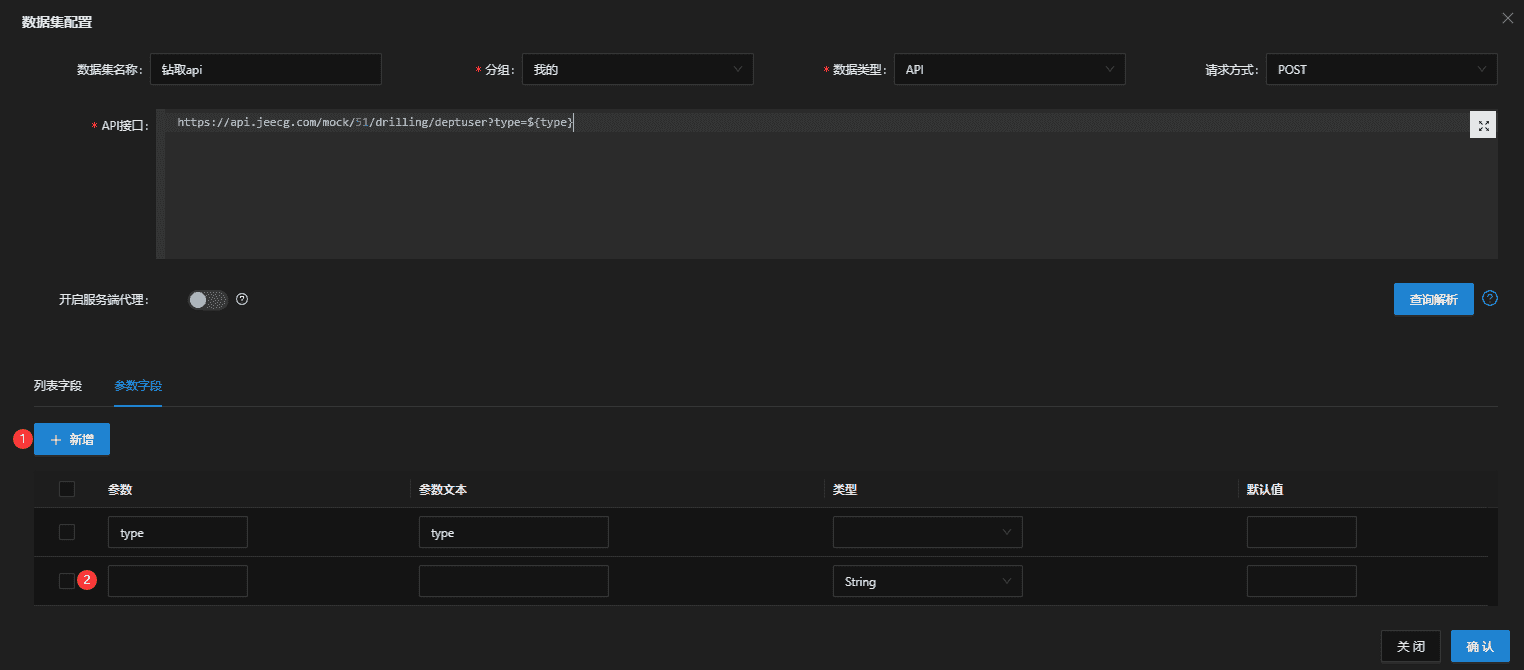Open the 分组 dropdown showing 我的
Image resolution: width=1524 pixels, height=670 pixels.
point(637,69)
